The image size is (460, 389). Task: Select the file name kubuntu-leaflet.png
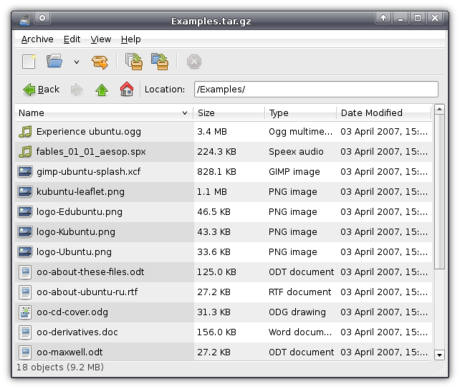click(80, 192)
